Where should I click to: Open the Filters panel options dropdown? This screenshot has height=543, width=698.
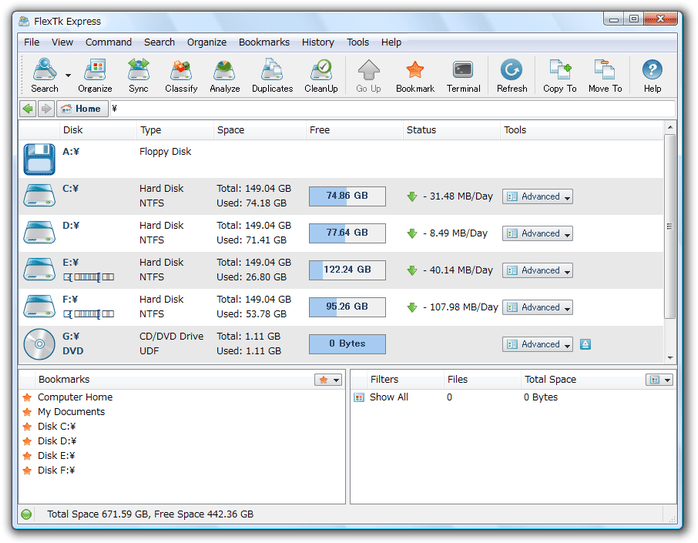tap(659, 380)
